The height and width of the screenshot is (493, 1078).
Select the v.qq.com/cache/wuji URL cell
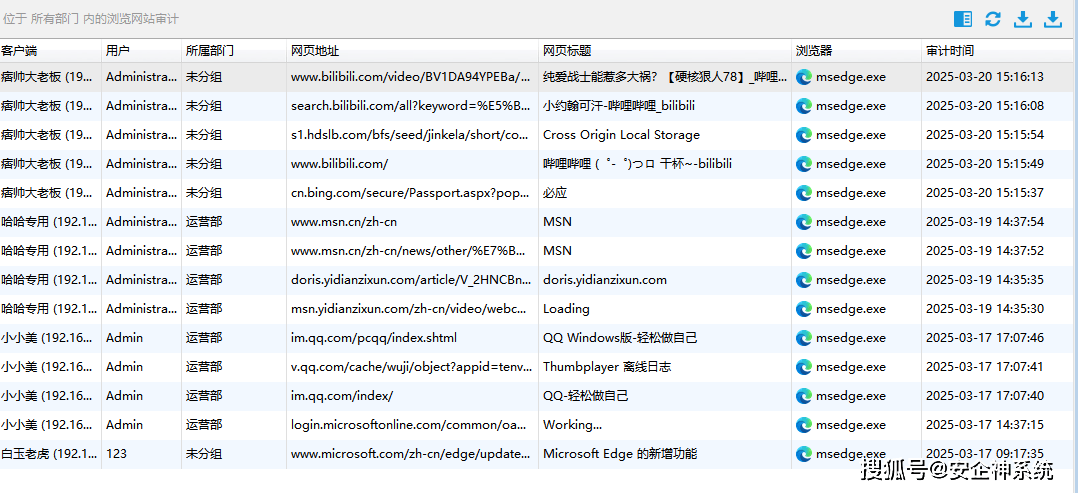point(412,367)
